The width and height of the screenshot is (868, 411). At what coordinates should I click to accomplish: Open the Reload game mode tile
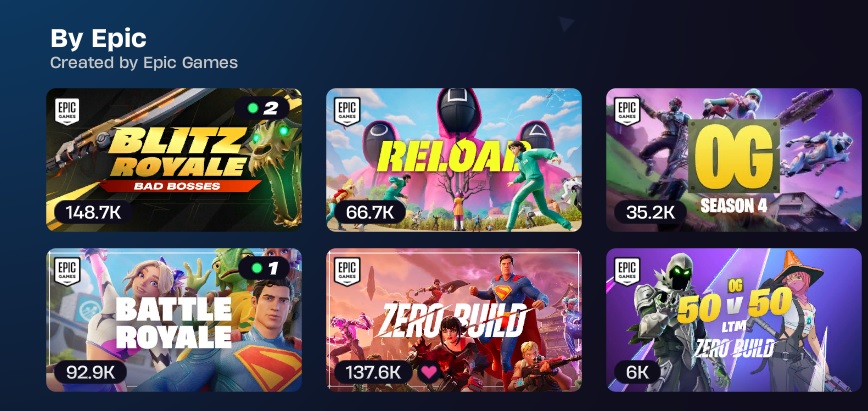(x=454, y=160)
